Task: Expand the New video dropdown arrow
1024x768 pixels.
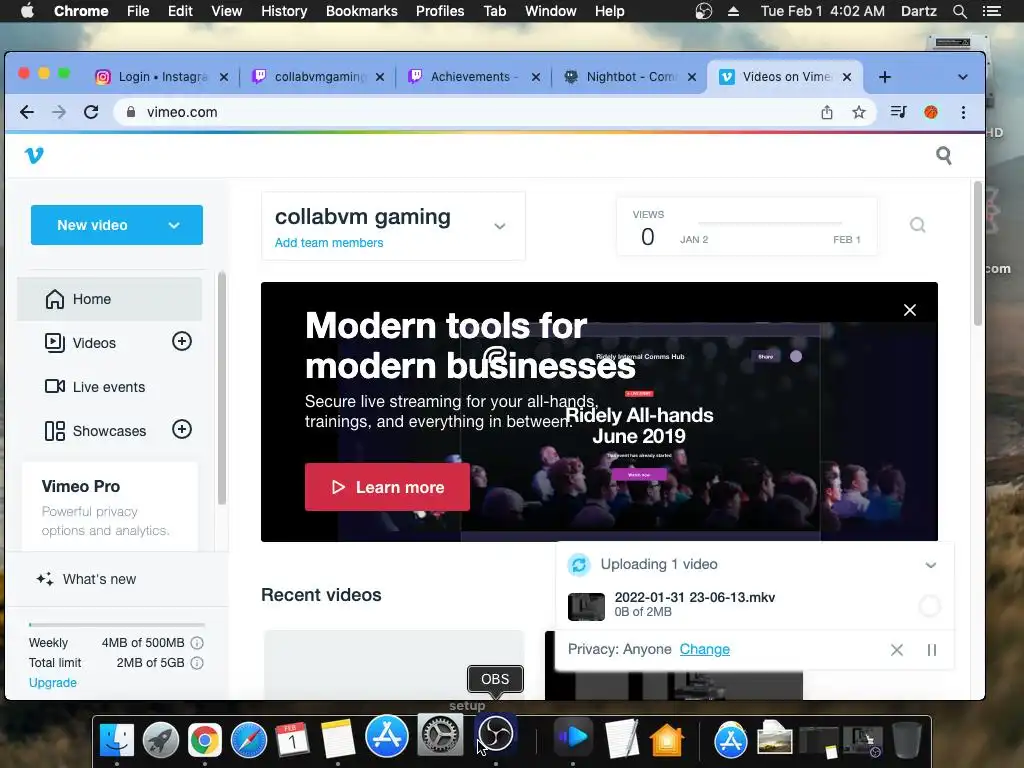Action: click(174, 225)
